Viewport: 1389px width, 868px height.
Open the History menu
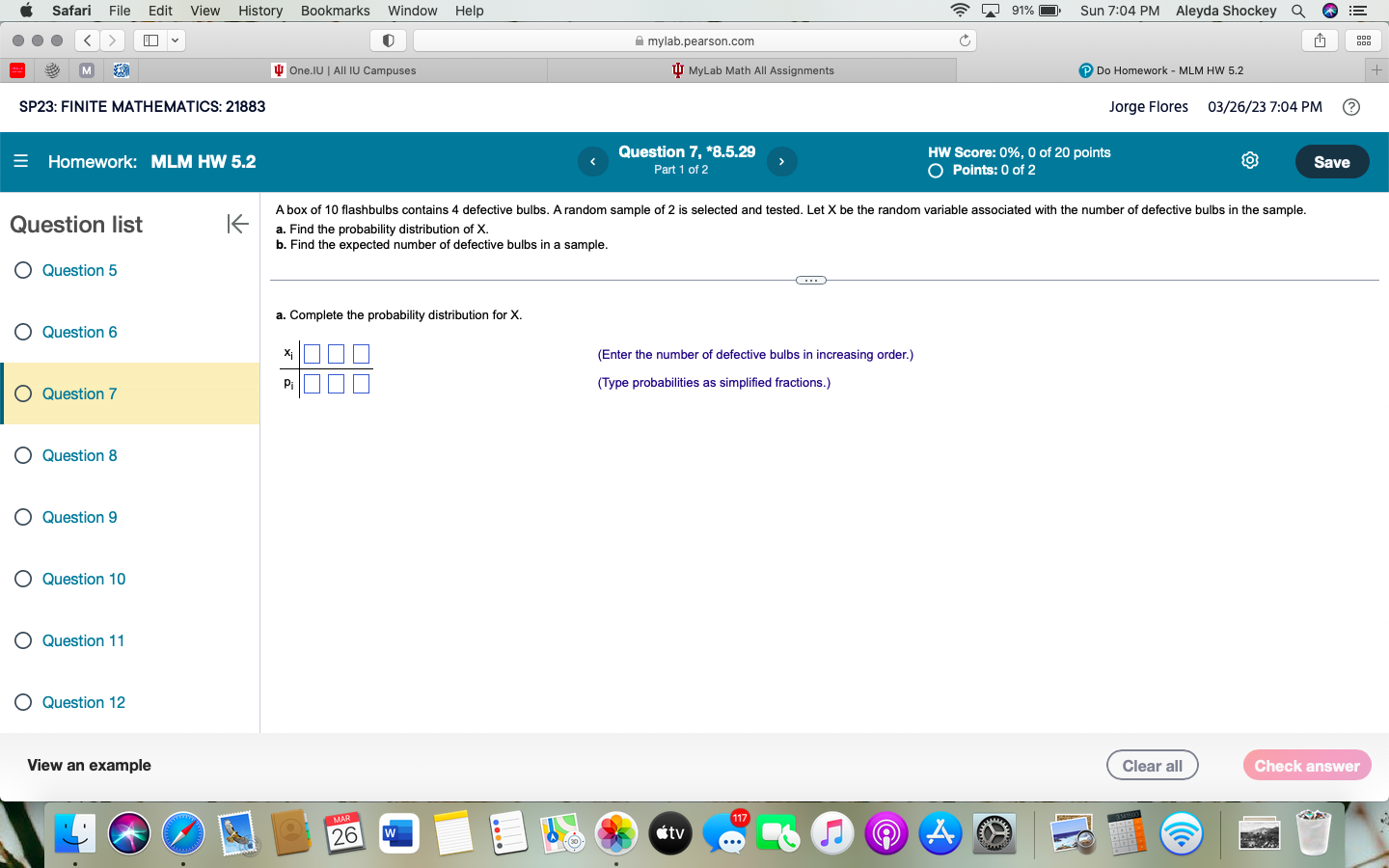tap(259, 11)
